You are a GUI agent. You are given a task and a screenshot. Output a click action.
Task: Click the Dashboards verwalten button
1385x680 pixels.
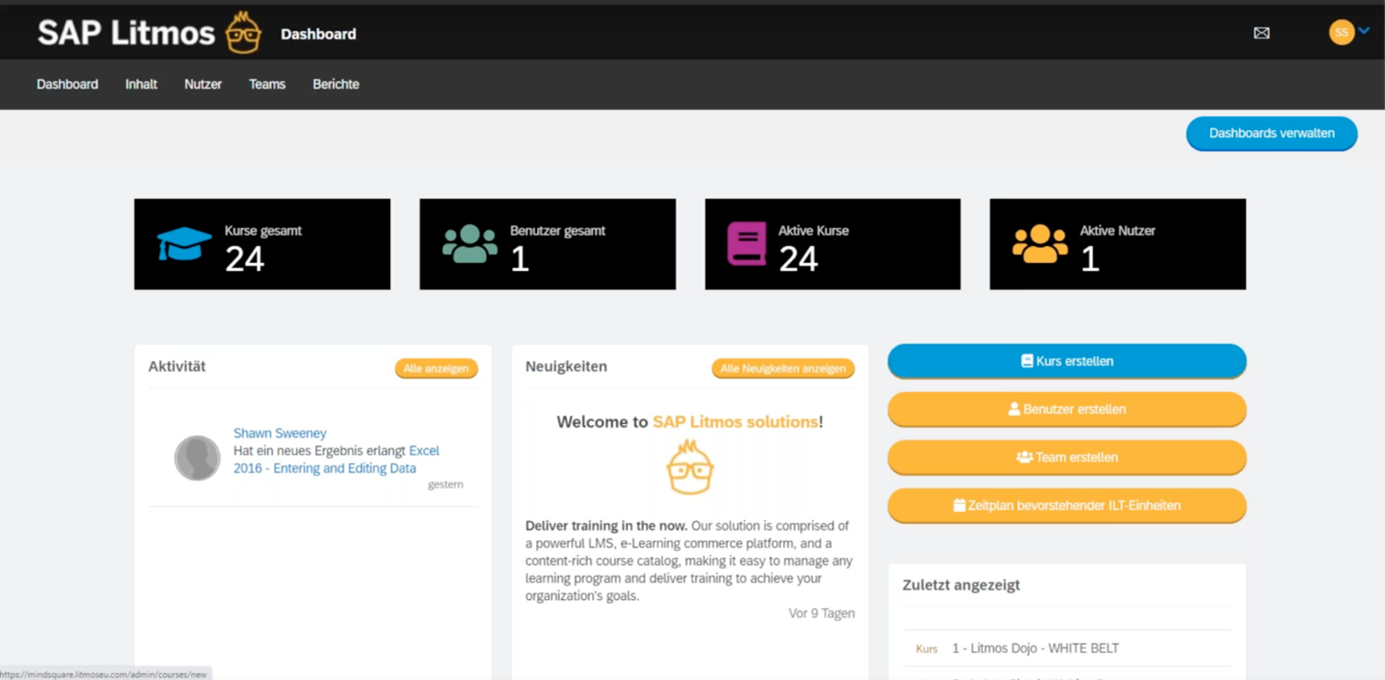point(1271,133)
